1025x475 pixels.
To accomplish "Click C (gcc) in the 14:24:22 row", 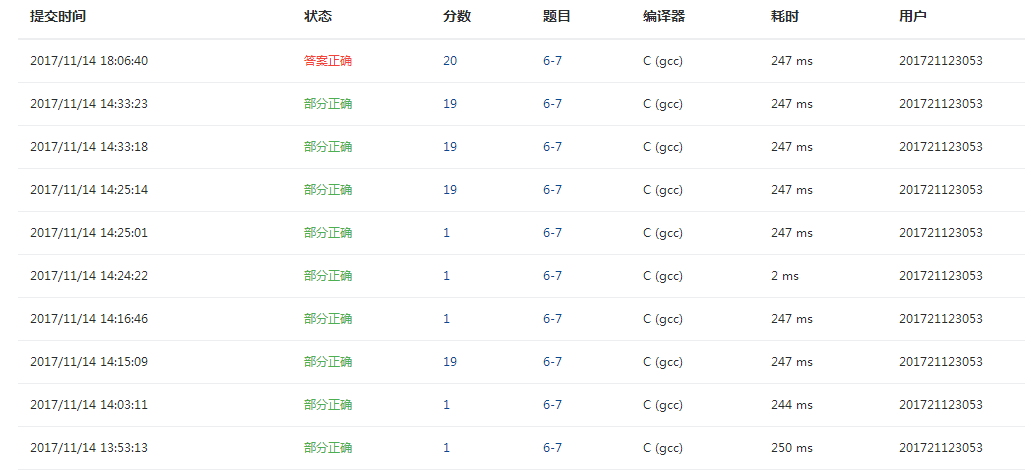I will coord(663,276).
